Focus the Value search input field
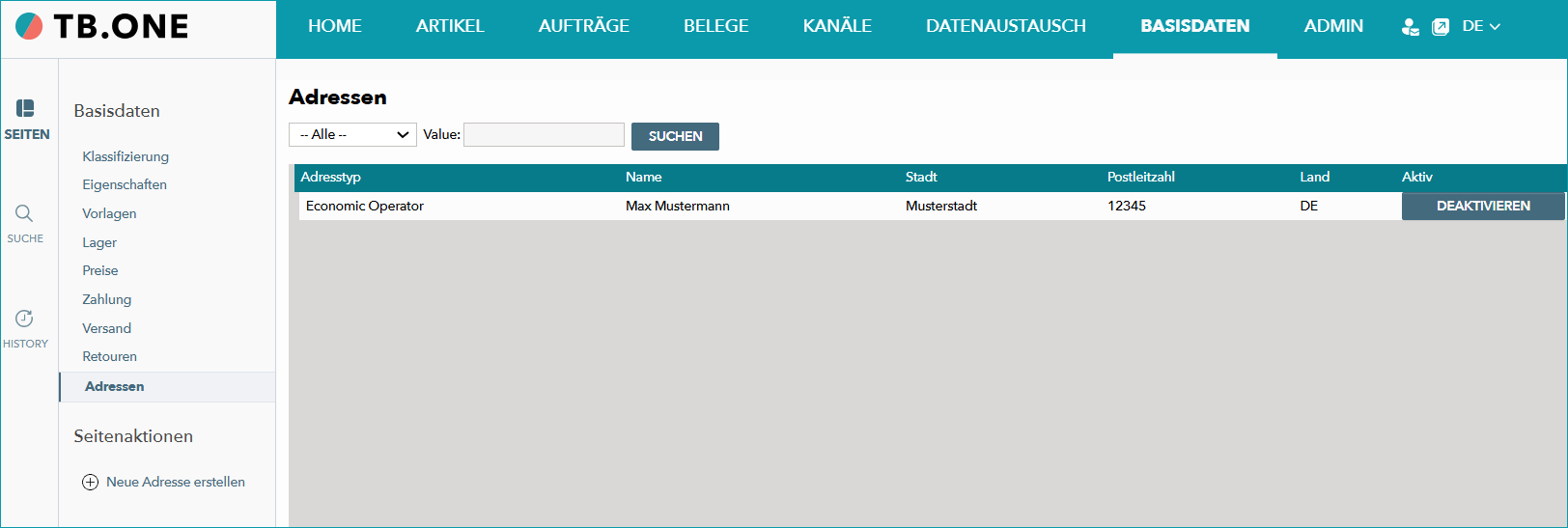The width and height of the screenshot is (1568, 528). pyautogui.click(x=544, y=134)
